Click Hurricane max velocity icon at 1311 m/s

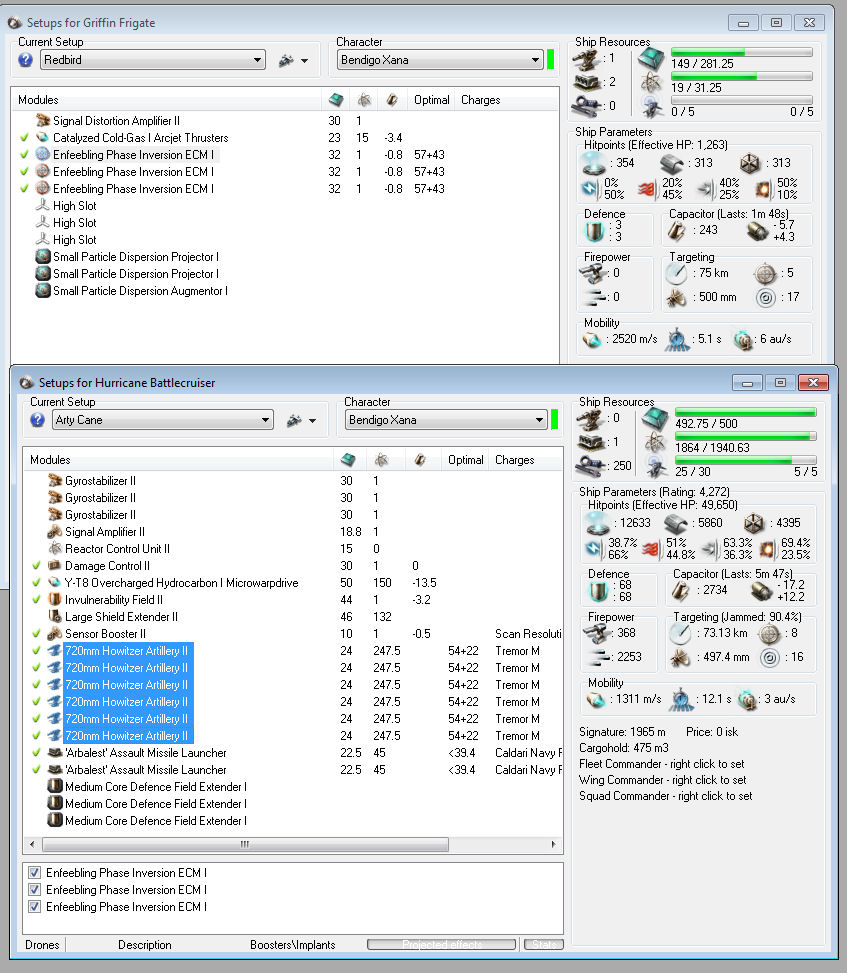point(596,699)
